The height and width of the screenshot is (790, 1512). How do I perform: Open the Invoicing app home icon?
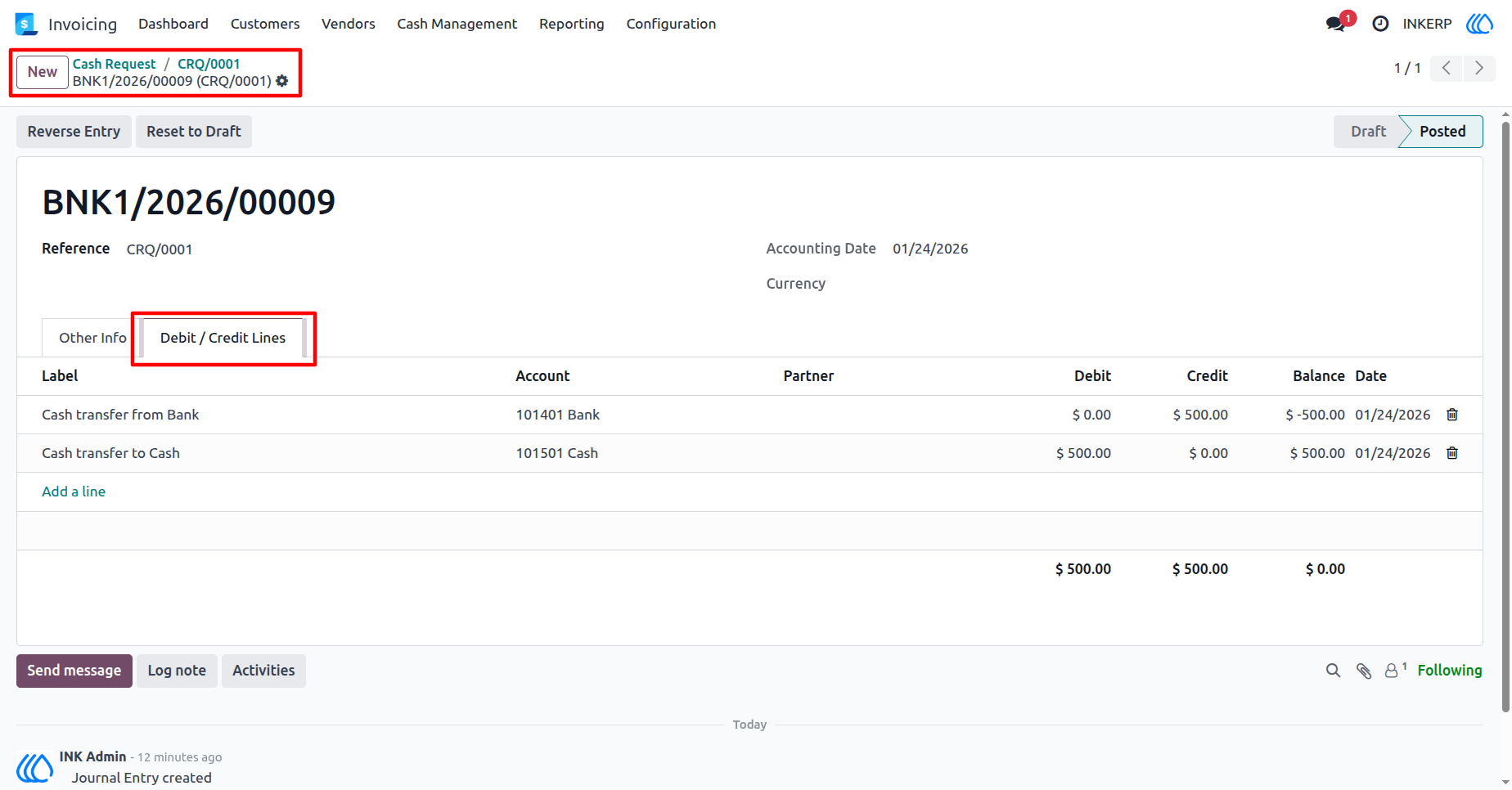click(x=26, y=24)
